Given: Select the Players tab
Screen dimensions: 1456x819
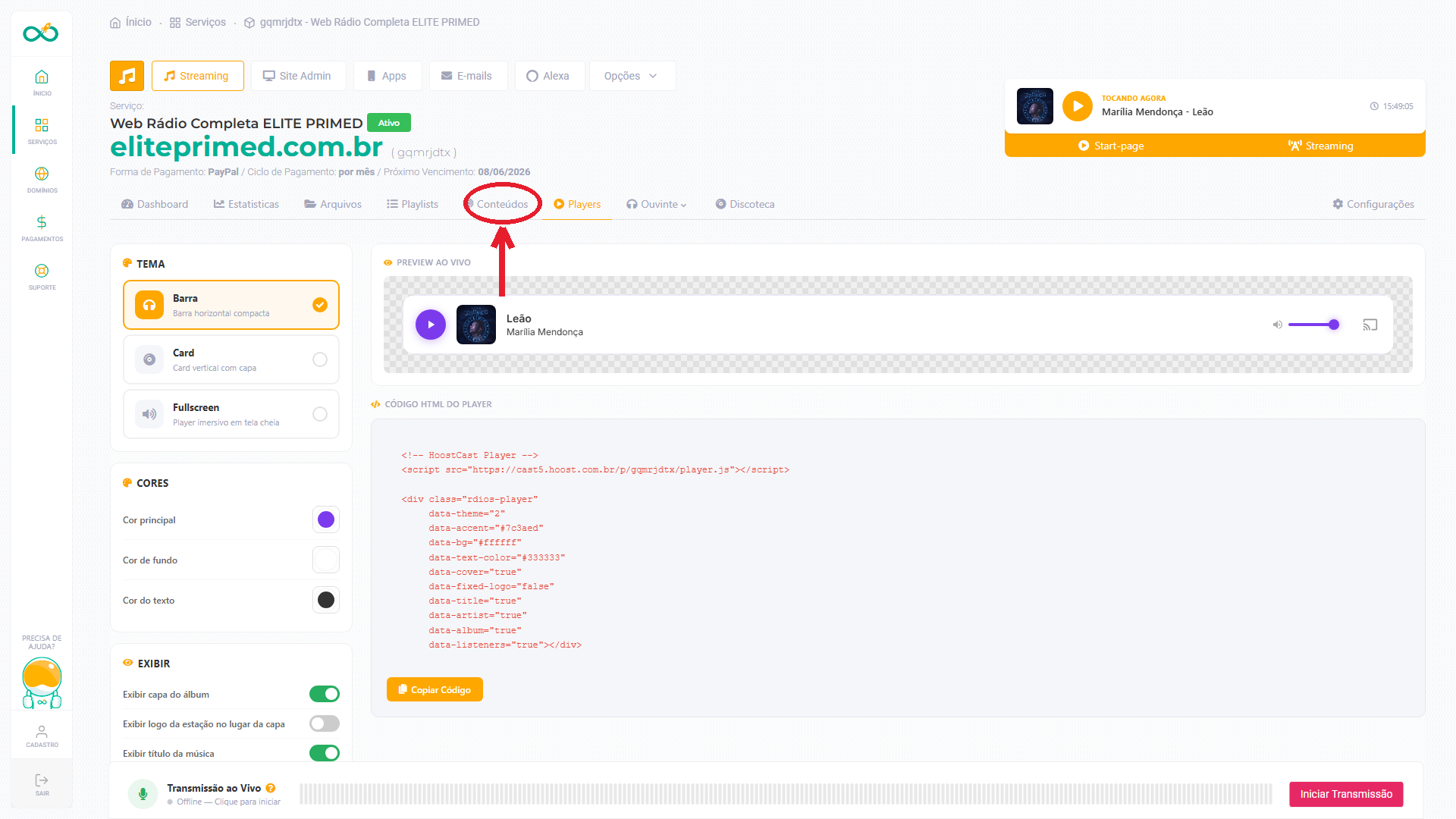Looking at the screenshot, I should point(577,204).
